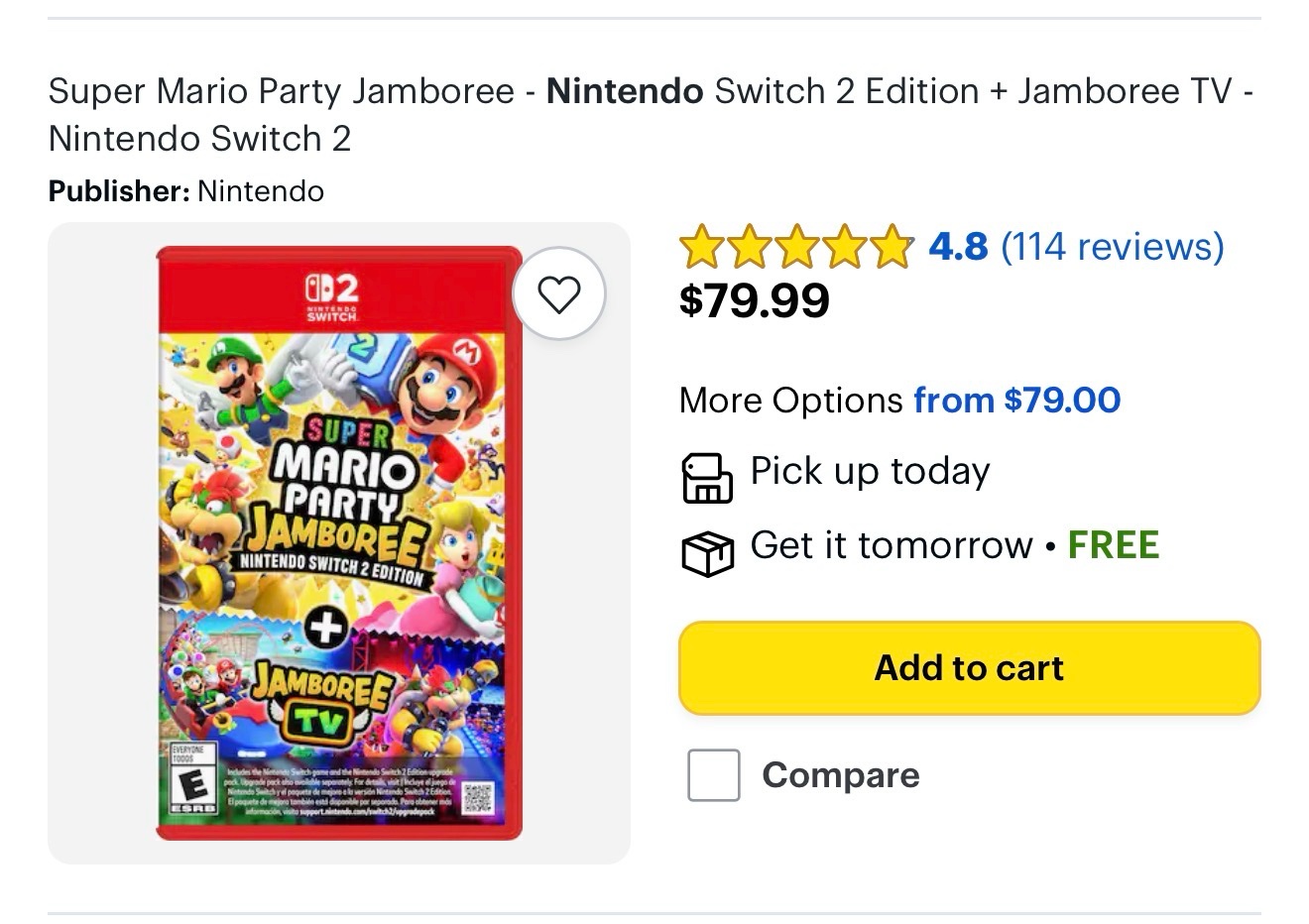The height and width of the screenshot is (924, 1309).
Task: Click the Pick up today text
Action: [x=870, y=471]
